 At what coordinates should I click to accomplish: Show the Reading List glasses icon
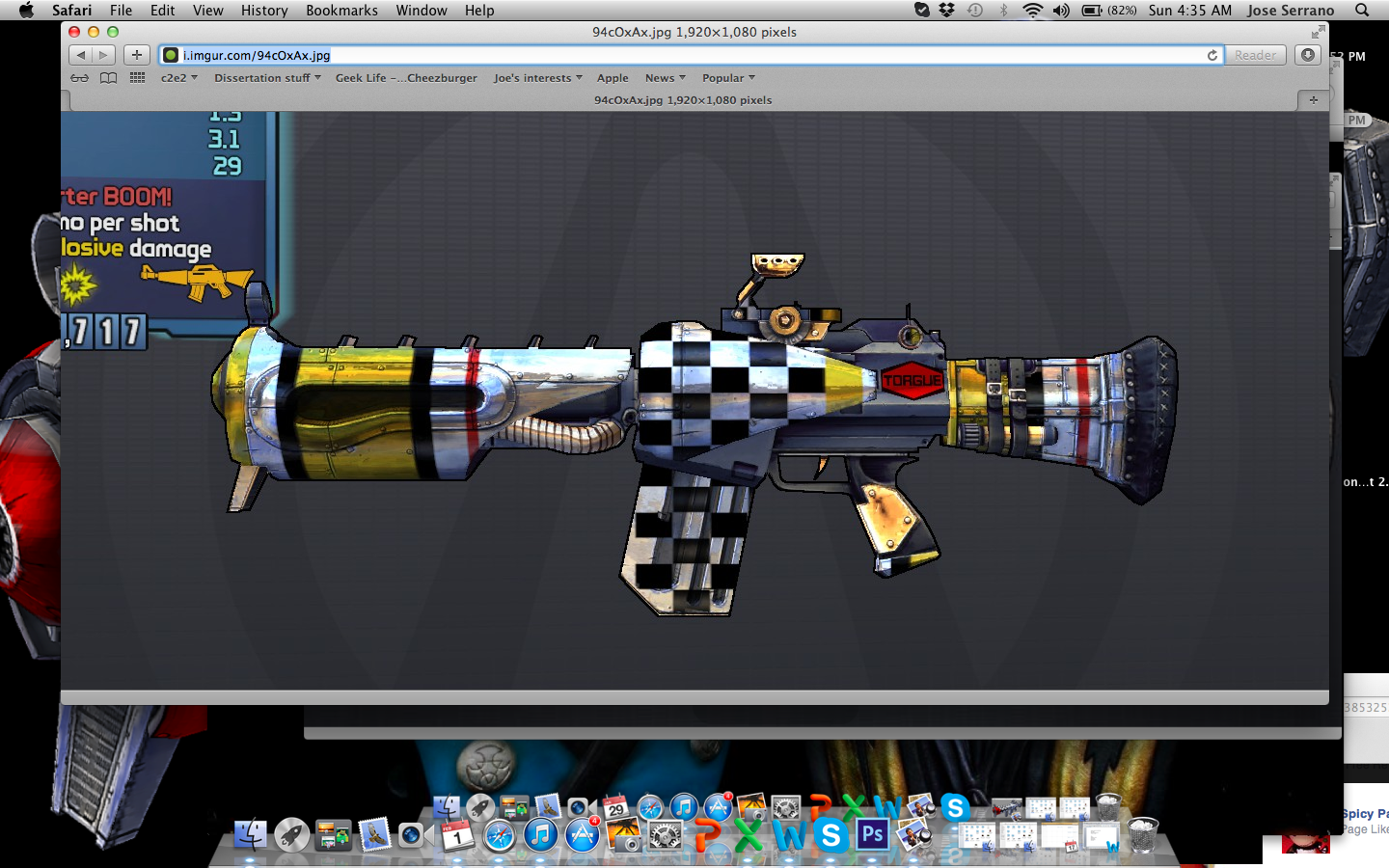[80, 78]
